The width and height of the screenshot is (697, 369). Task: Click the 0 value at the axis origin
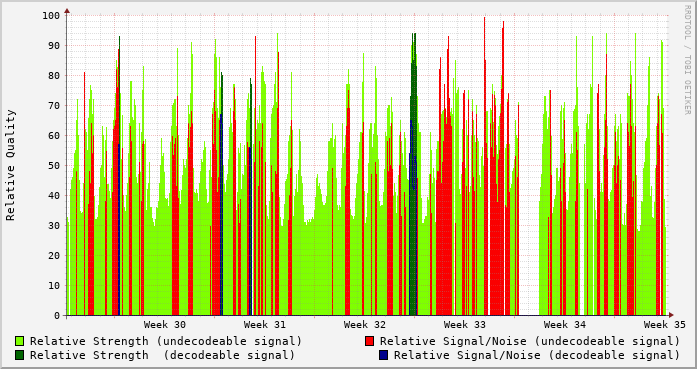(x=57, y=316)
